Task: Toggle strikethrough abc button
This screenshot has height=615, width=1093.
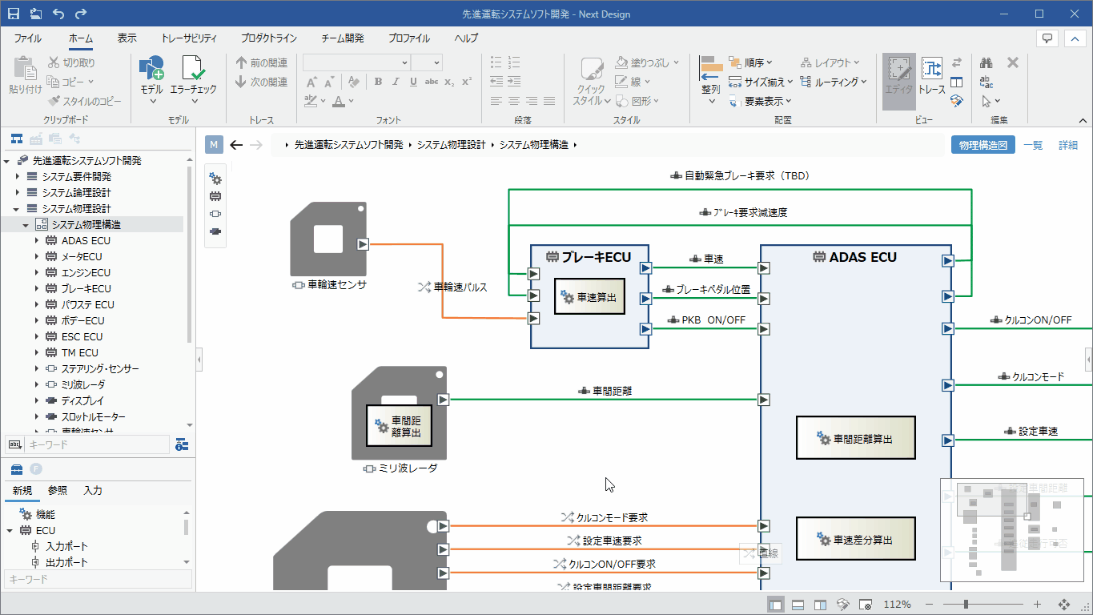Action: click(x=431, y=82)
